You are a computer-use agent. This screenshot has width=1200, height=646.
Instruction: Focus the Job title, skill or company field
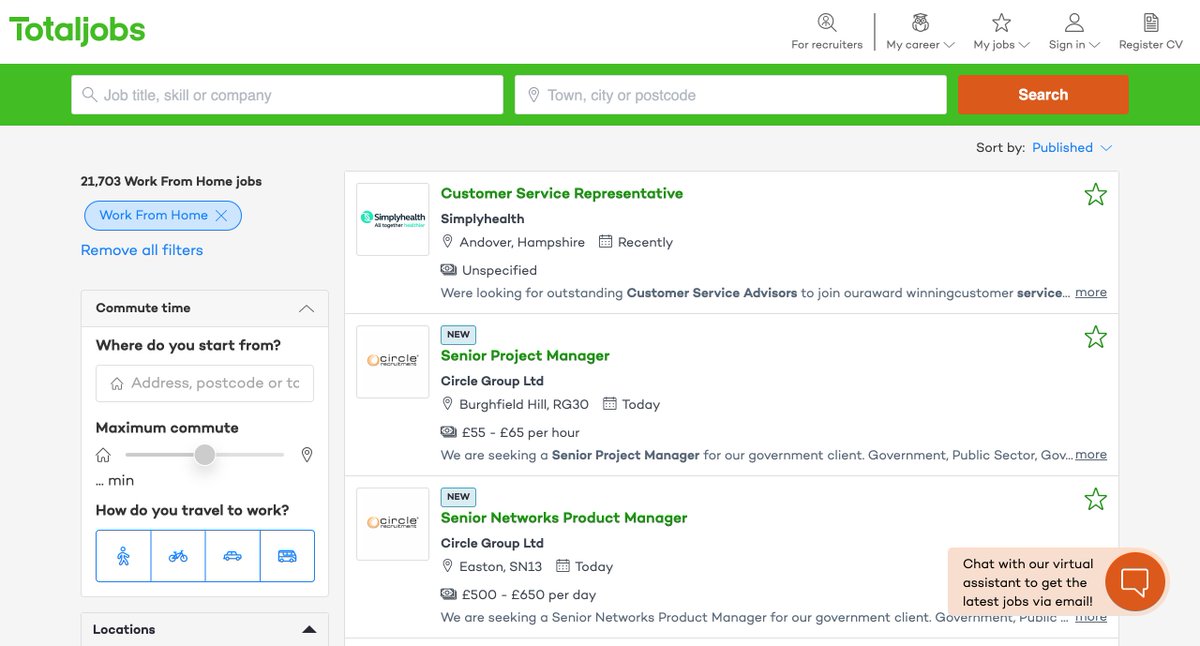pyautogui.click(x=287, y=95)
